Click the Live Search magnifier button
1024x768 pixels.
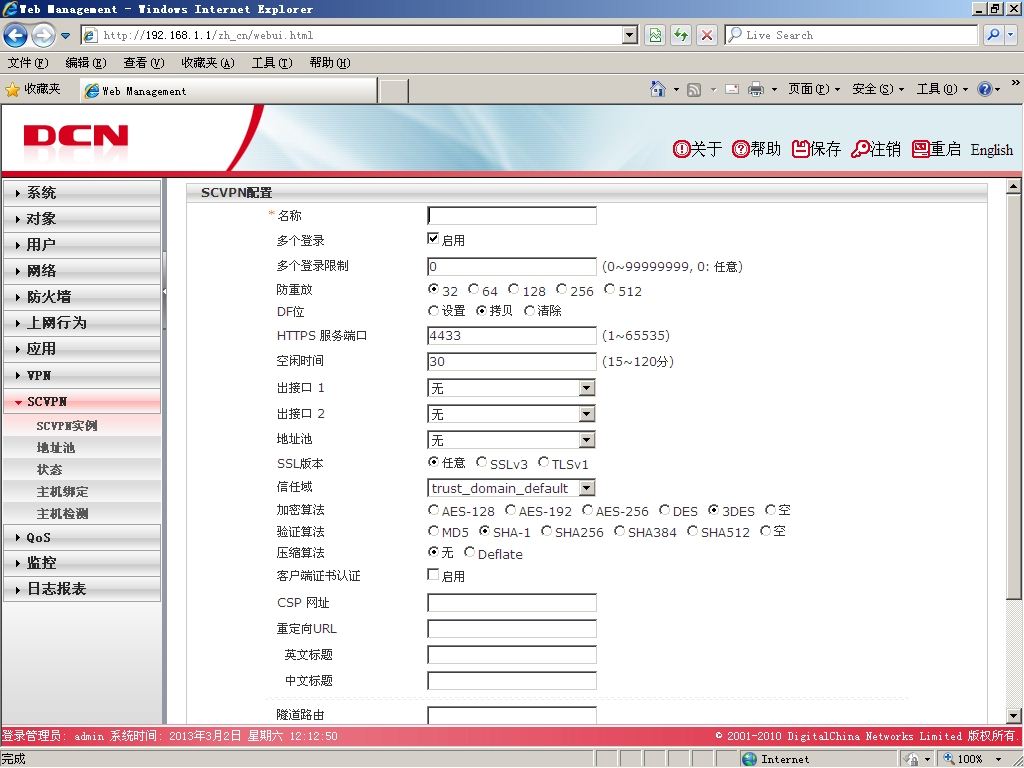pos(993,35)
